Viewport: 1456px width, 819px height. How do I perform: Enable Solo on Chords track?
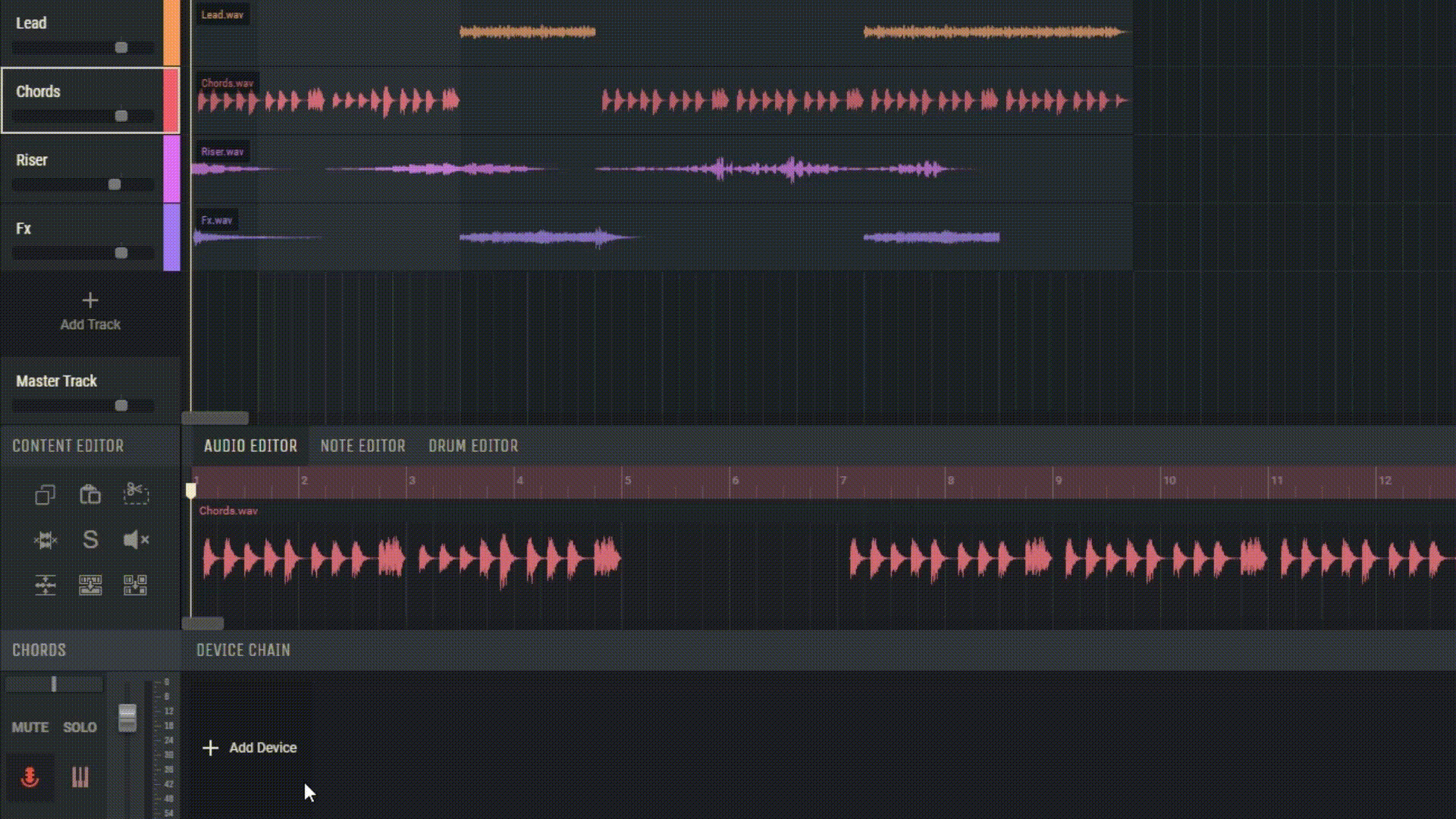80,726
